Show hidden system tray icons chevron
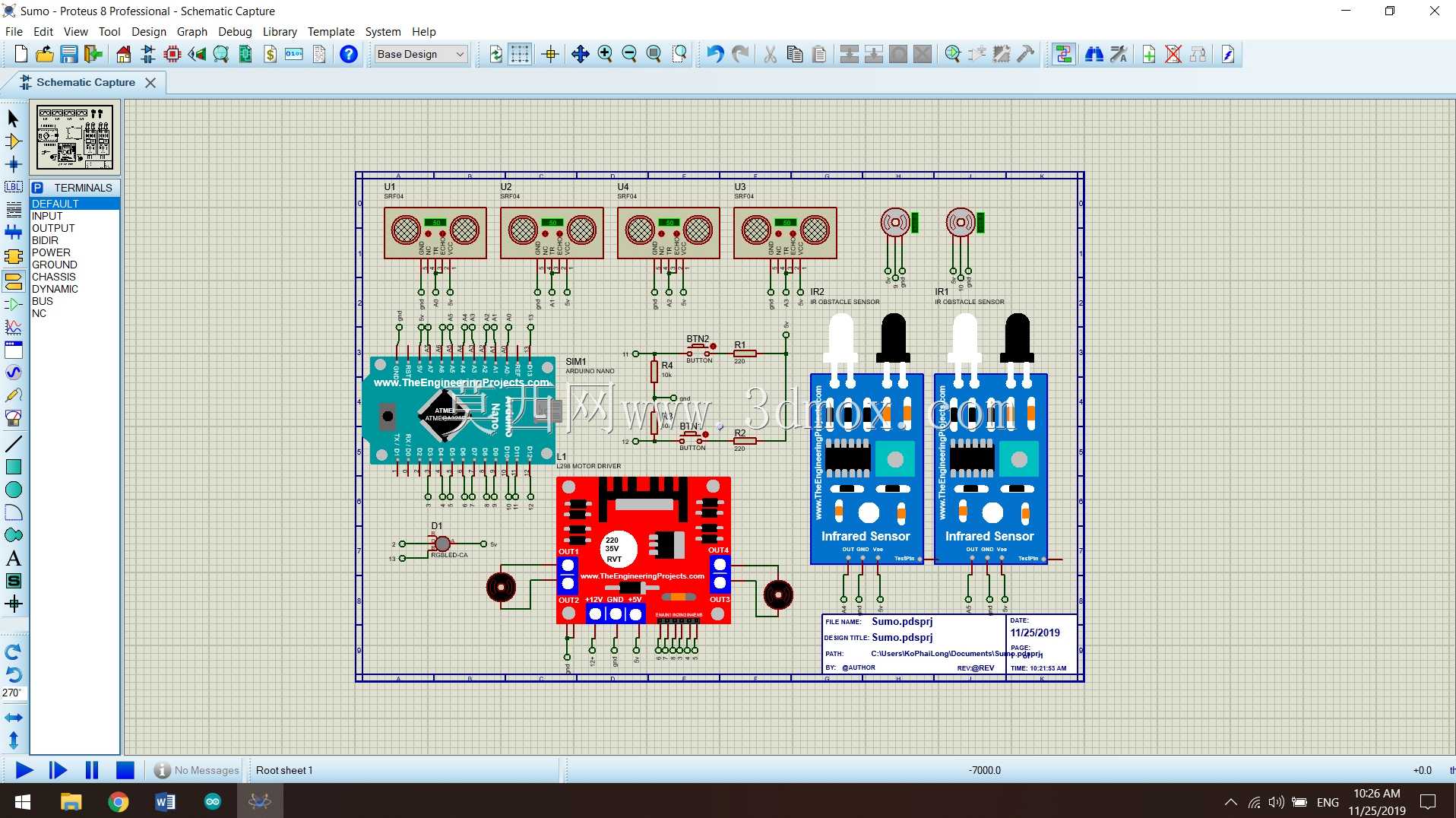The width and height of the screenshot is (1456, 818). tap(1230, 802)
